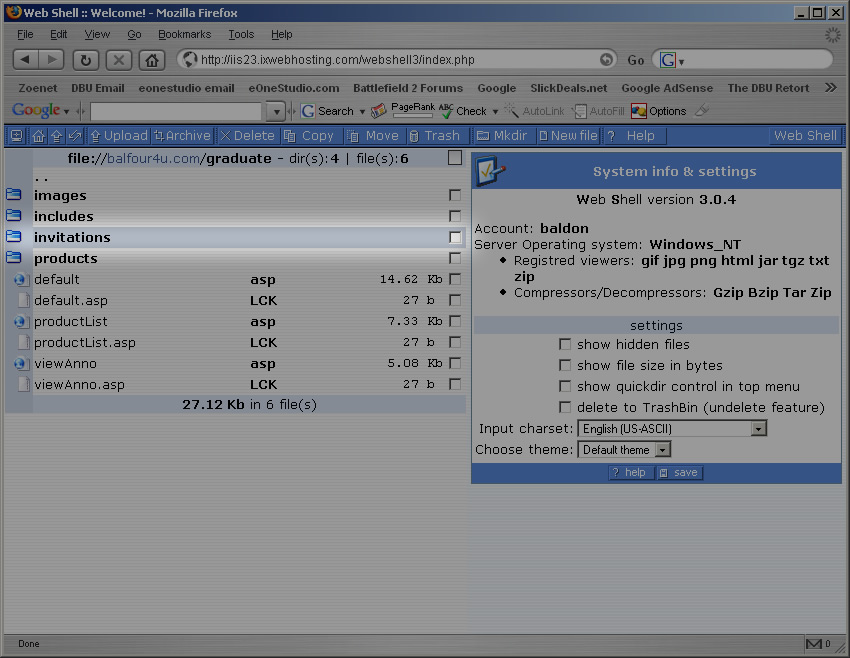Toggle delete to TrashBin checkbox

coord(565,408)
